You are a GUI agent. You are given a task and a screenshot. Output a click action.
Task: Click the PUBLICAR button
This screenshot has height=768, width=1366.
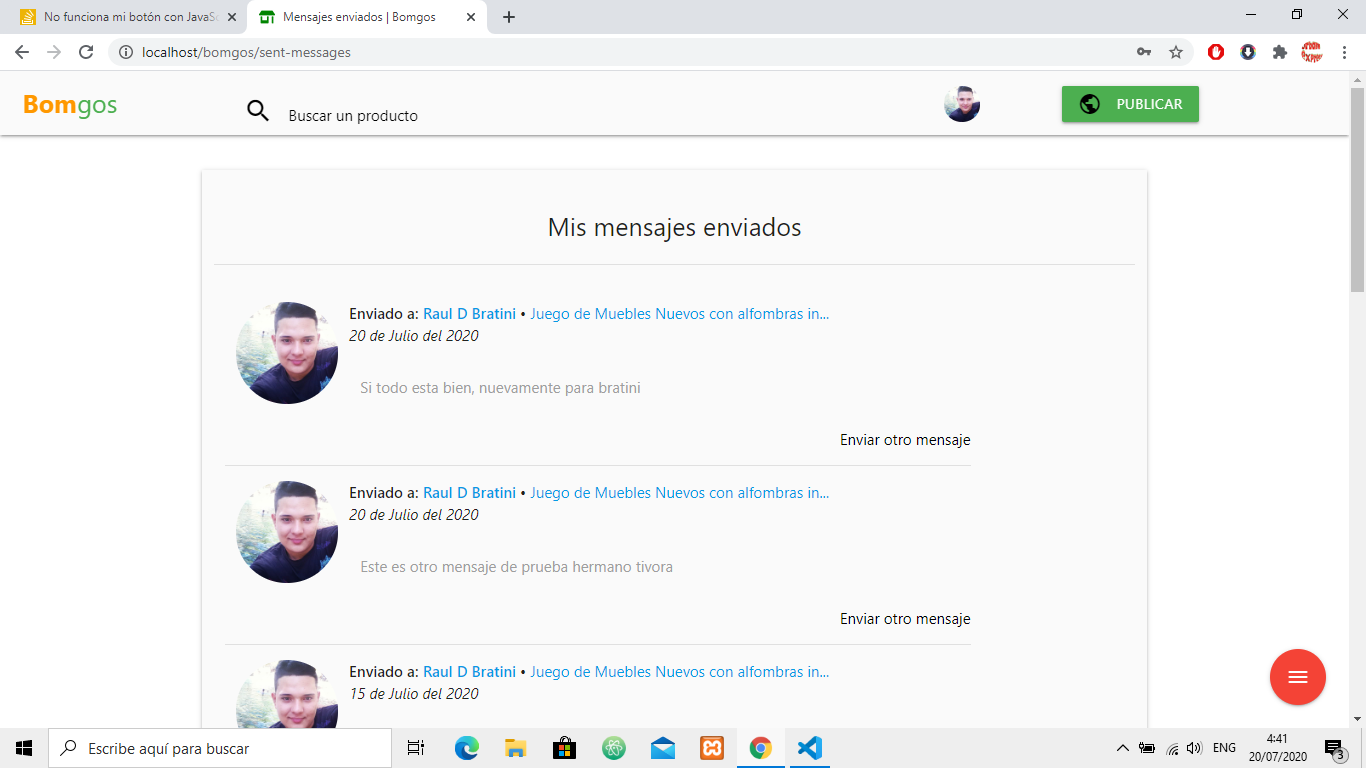click(1130, 104)
